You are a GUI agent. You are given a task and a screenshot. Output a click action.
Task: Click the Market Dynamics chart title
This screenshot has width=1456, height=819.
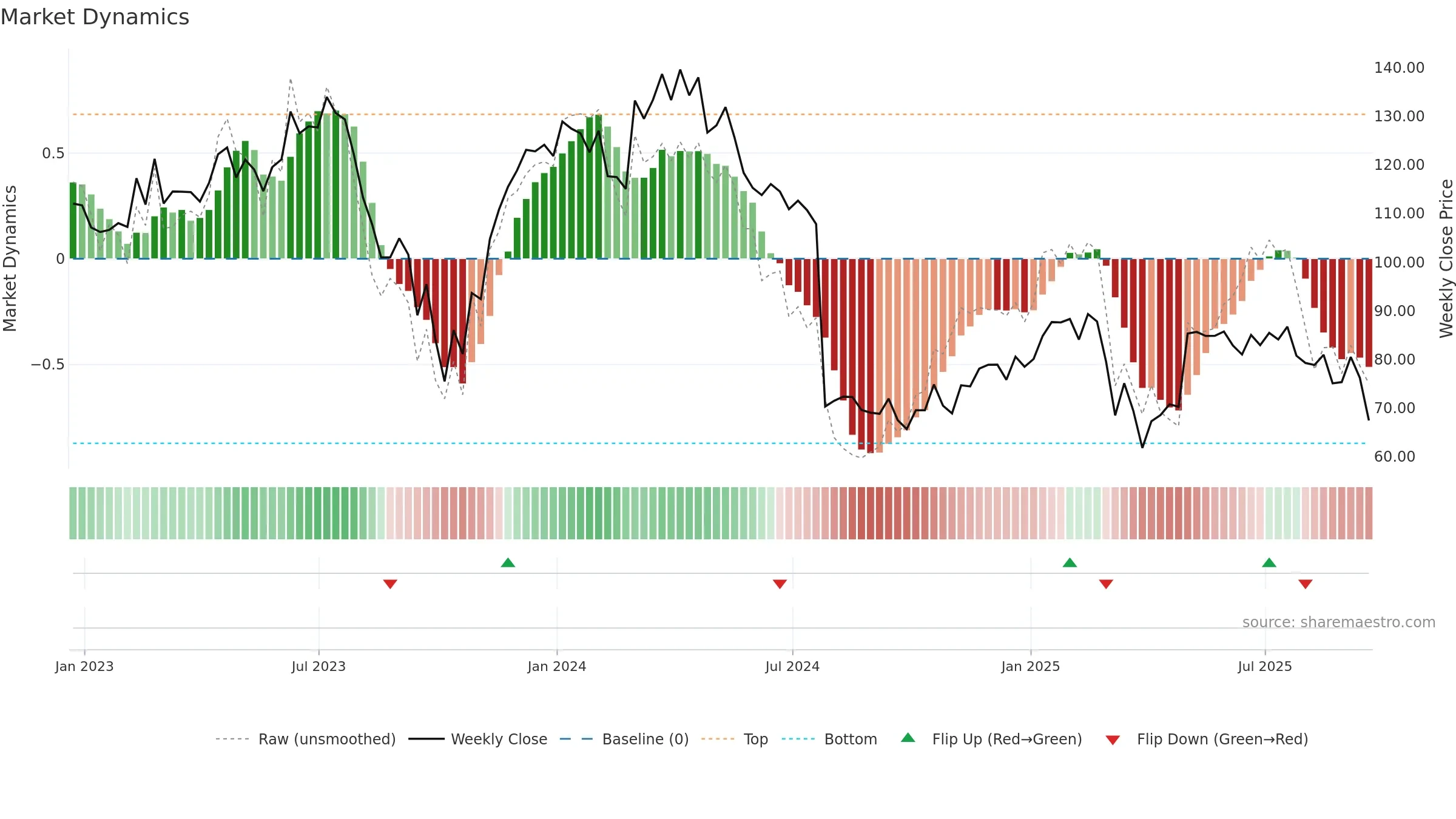pos(95,17)
